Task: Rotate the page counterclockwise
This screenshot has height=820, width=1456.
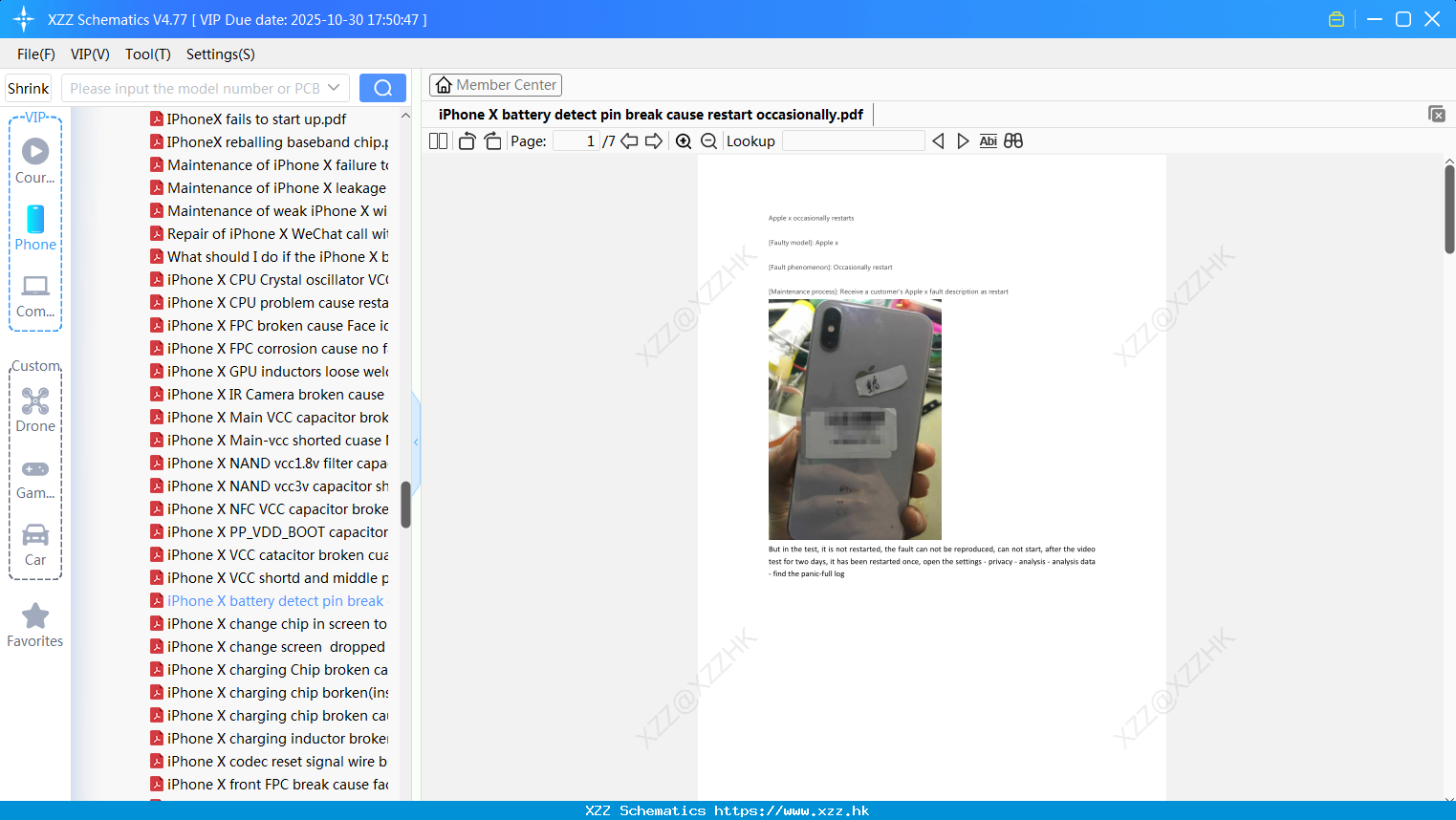Action: [x=467, y=141]
